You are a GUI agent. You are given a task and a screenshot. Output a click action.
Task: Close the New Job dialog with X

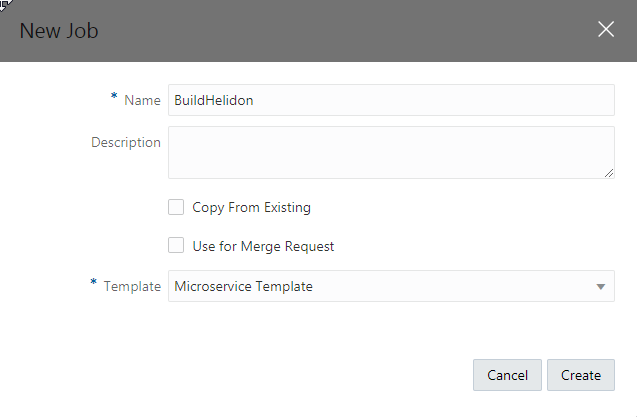(x=606, y=29)
